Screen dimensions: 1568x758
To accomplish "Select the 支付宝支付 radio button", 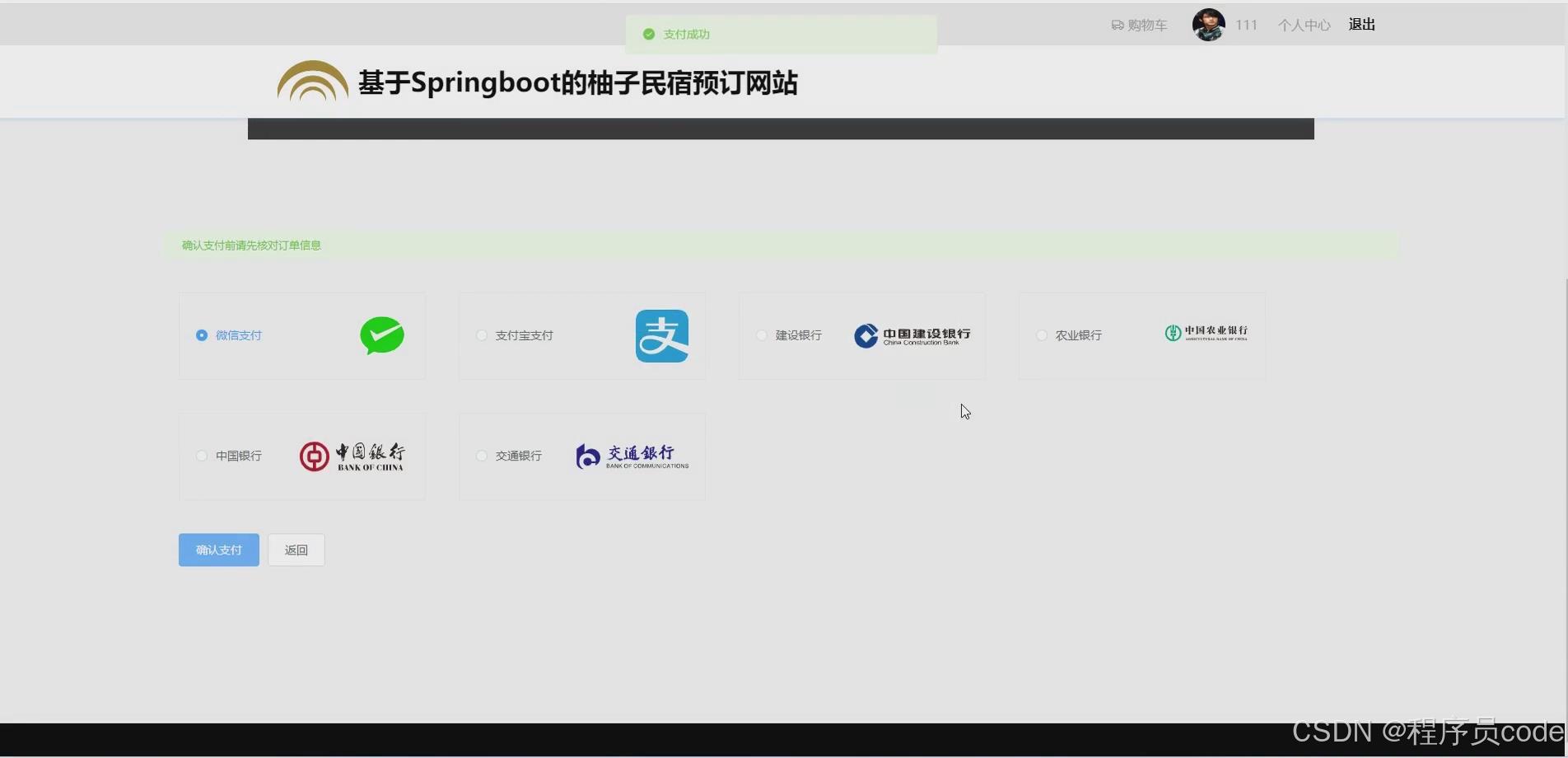I will click(x=482, y=335).
